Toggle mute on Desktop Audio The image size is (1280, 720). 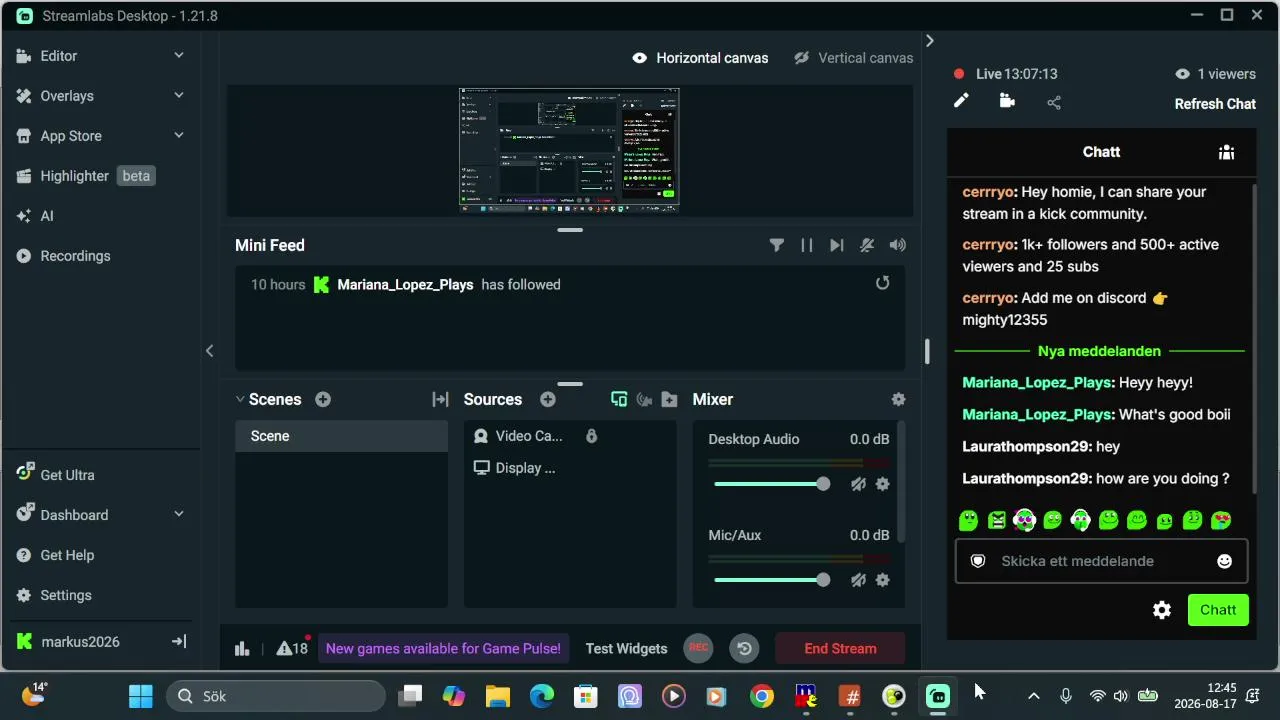tap(858, 484)
